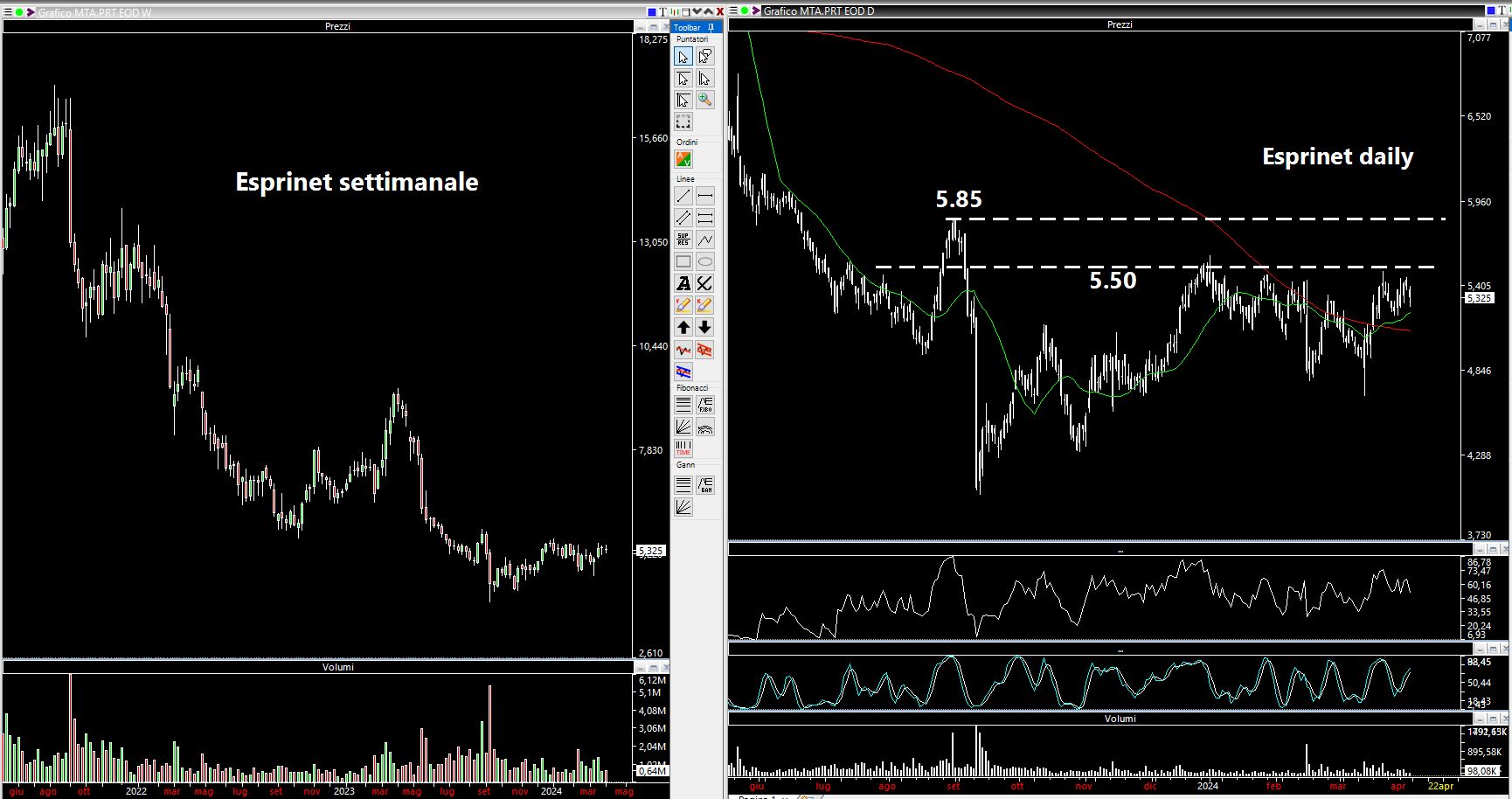
Task: Click the second pencil edit icon
Action: click(705, 305)
